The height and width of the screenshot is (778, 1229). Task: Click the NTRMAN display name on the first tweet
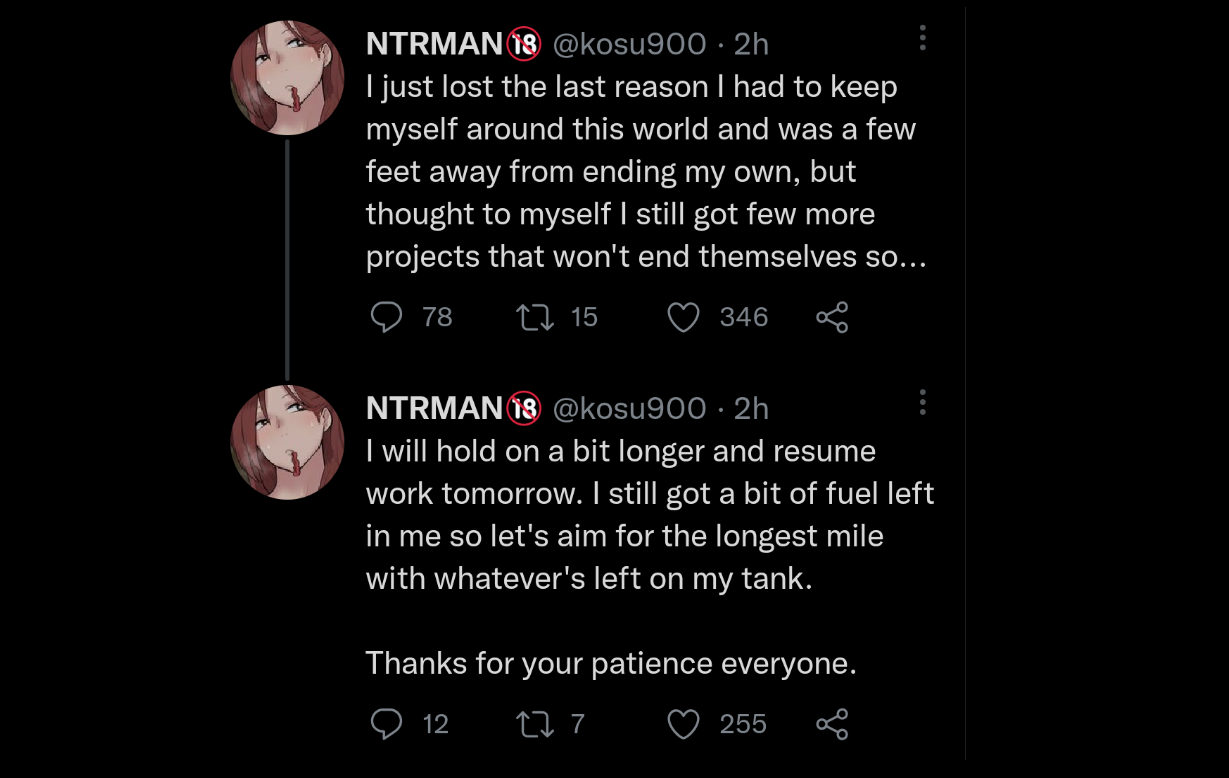tap(434, 44)
